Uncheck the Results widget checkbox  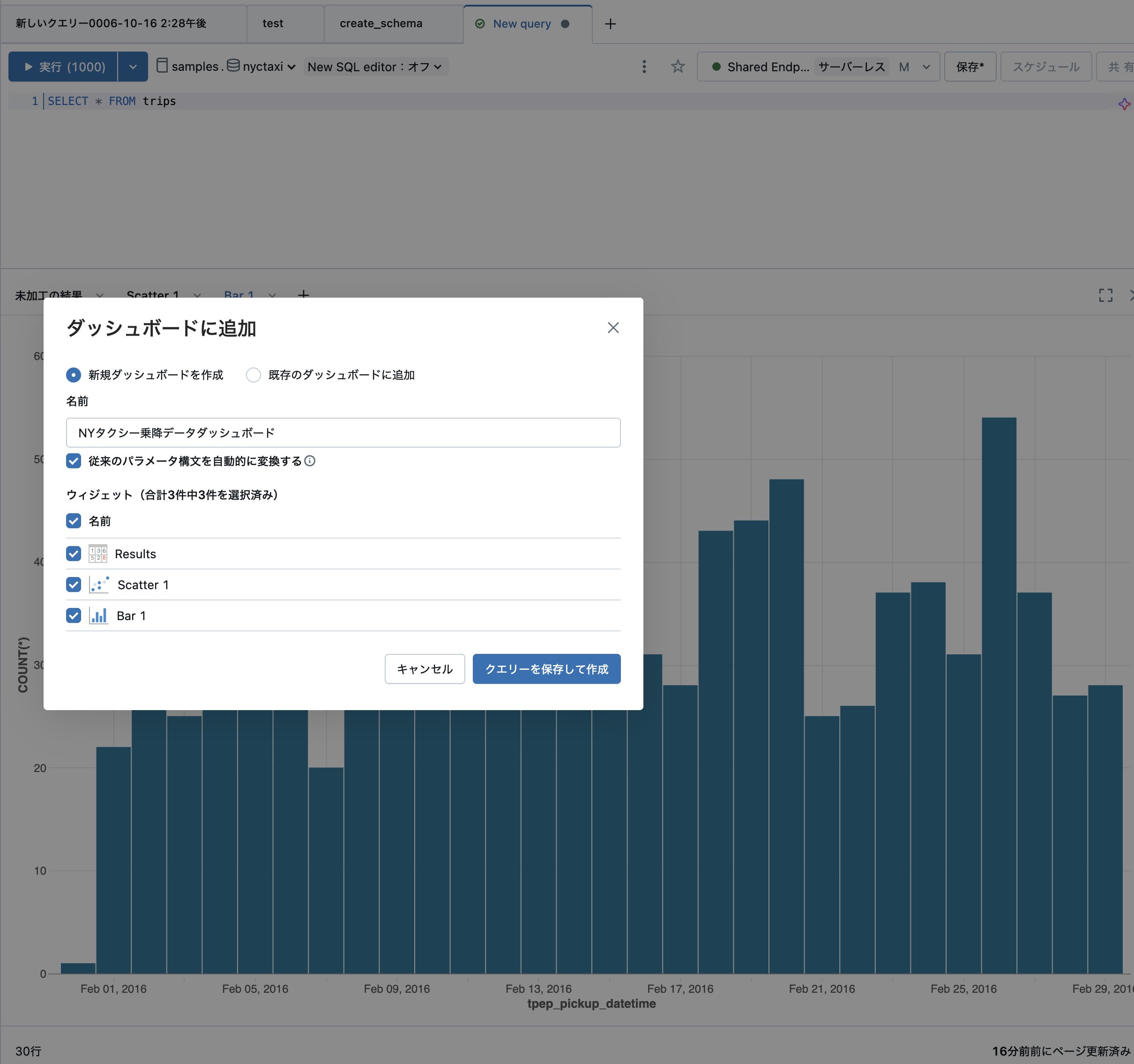74,554
